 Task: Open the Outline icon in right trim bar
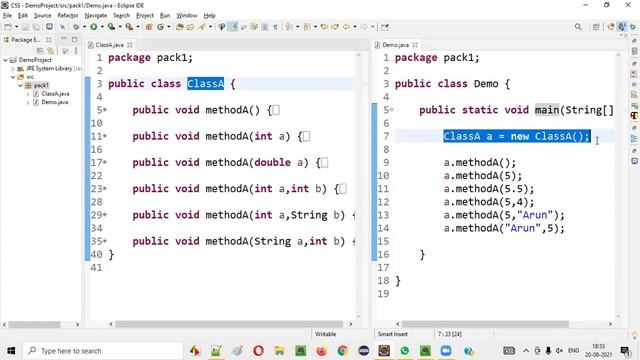[x=634, y=139]
